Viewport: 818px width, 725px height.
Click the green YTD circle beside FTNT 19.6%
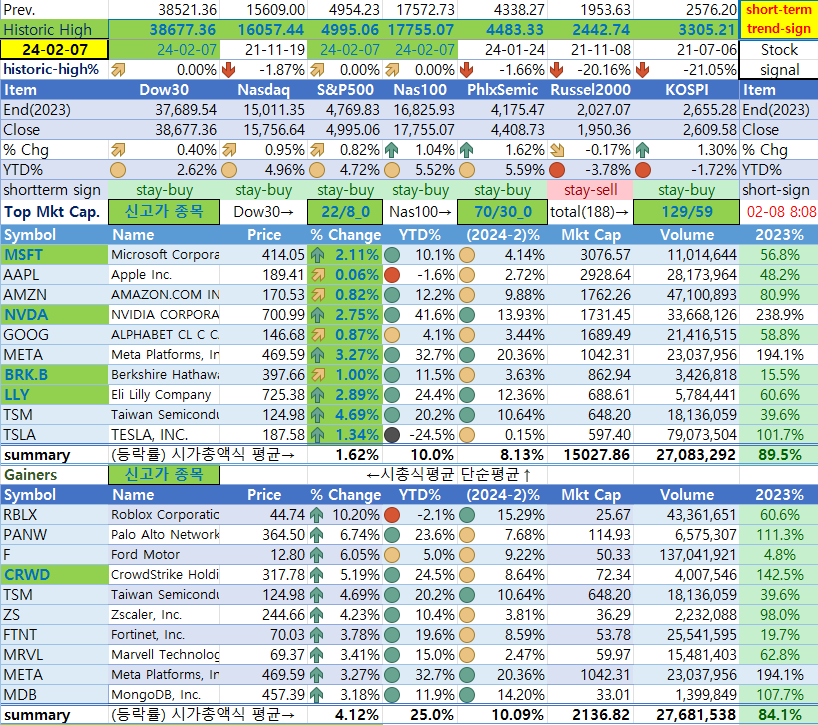pyautogui.click(x=392, y=635)
